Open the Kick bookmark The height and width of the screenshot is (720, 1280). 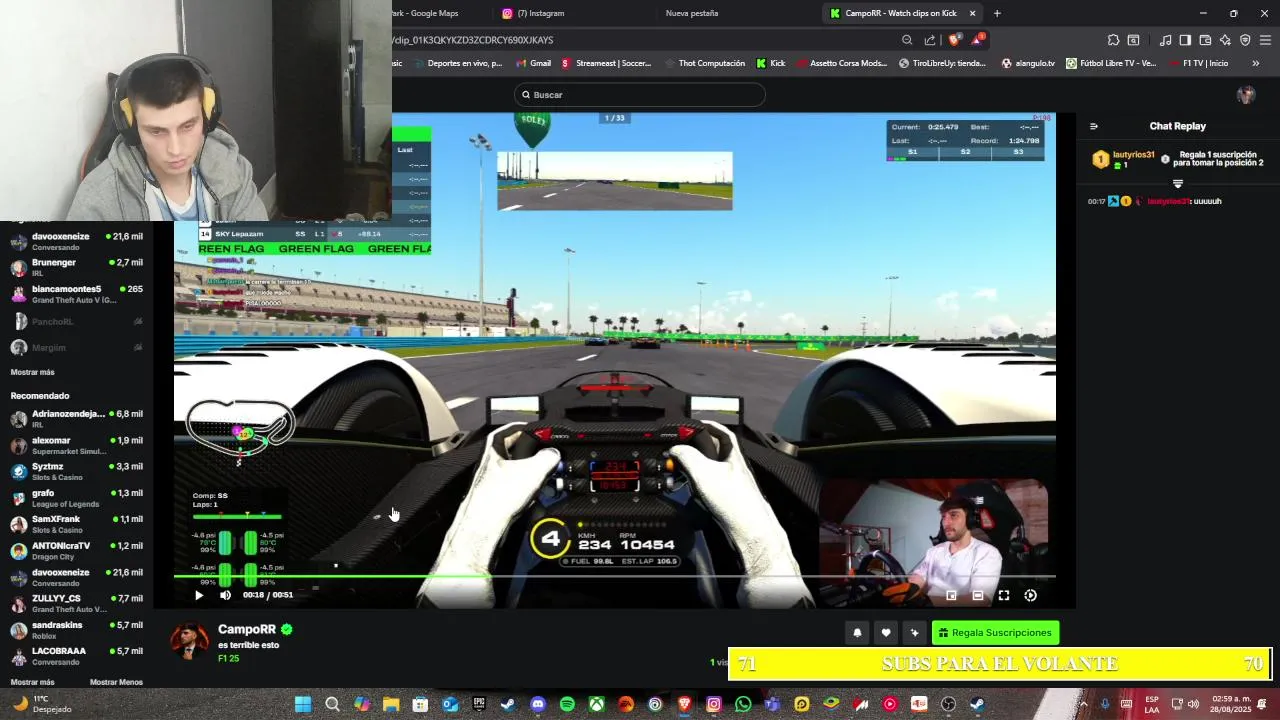[x=771, y=63]
